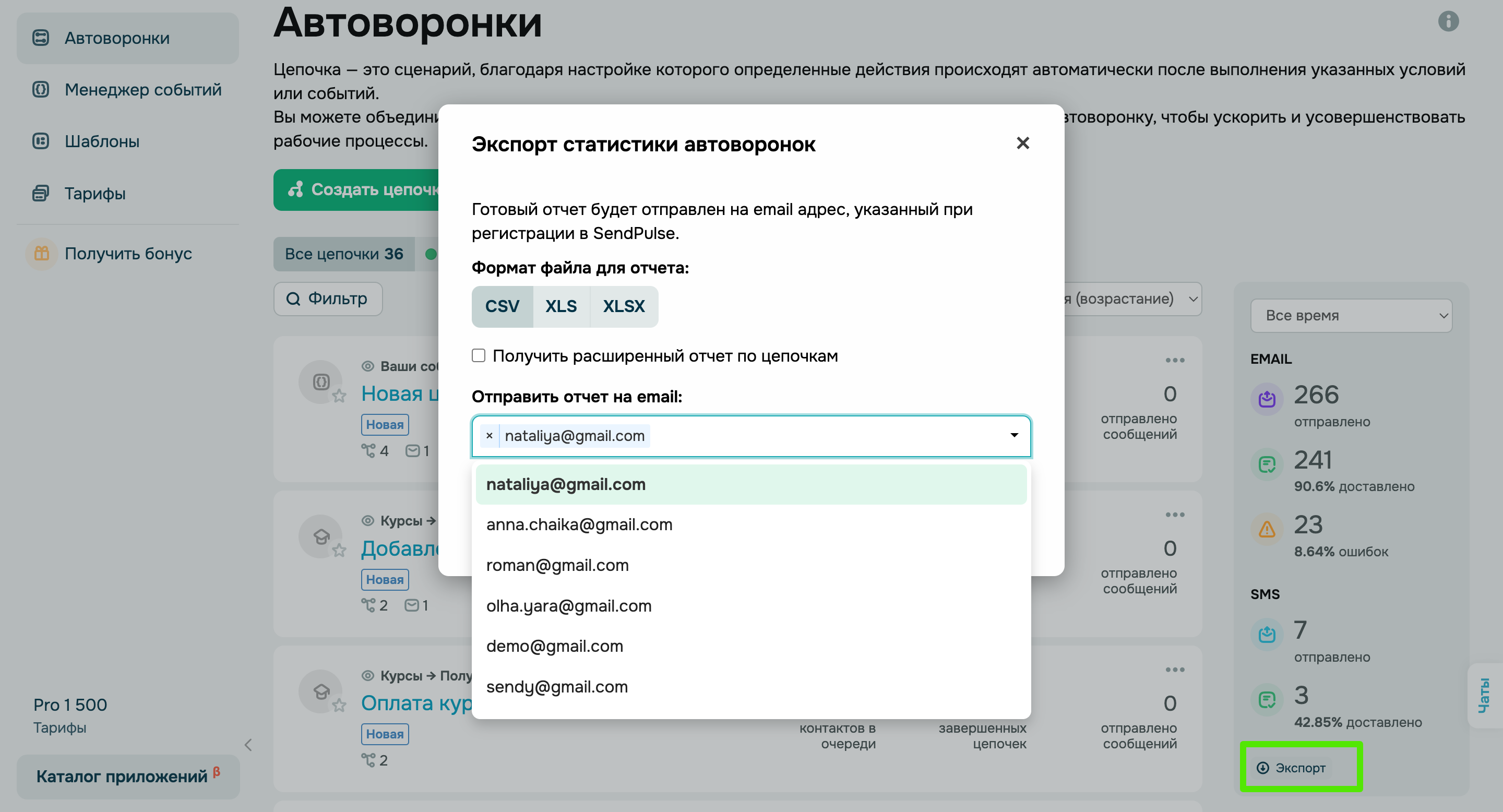Expand the email recipient dropdown in the modal
Image resolution: width=1503 pixels, height=812 pixels.
coord(1013,436)
